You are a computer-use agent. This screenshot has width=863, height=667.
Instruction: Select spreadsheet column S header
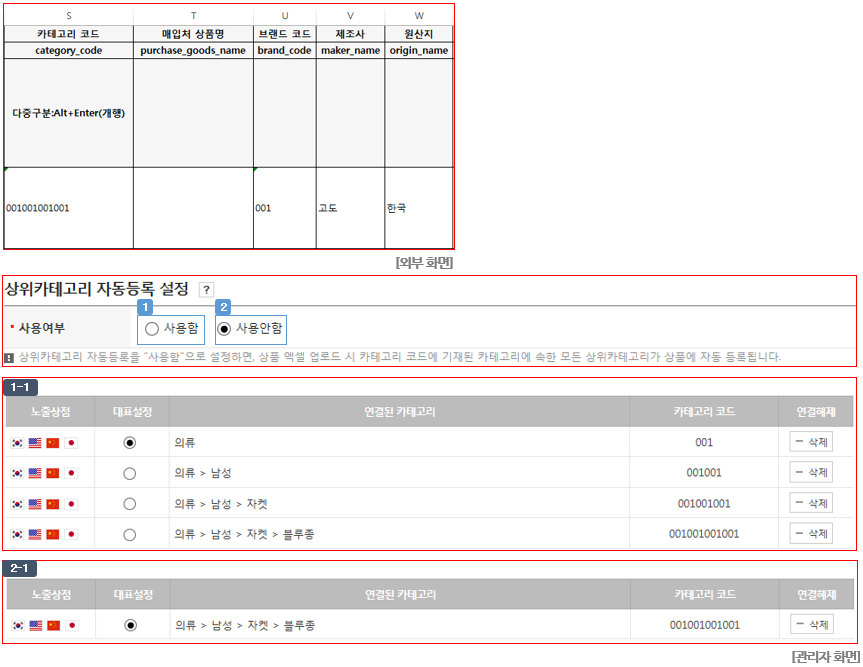point(69,15)
